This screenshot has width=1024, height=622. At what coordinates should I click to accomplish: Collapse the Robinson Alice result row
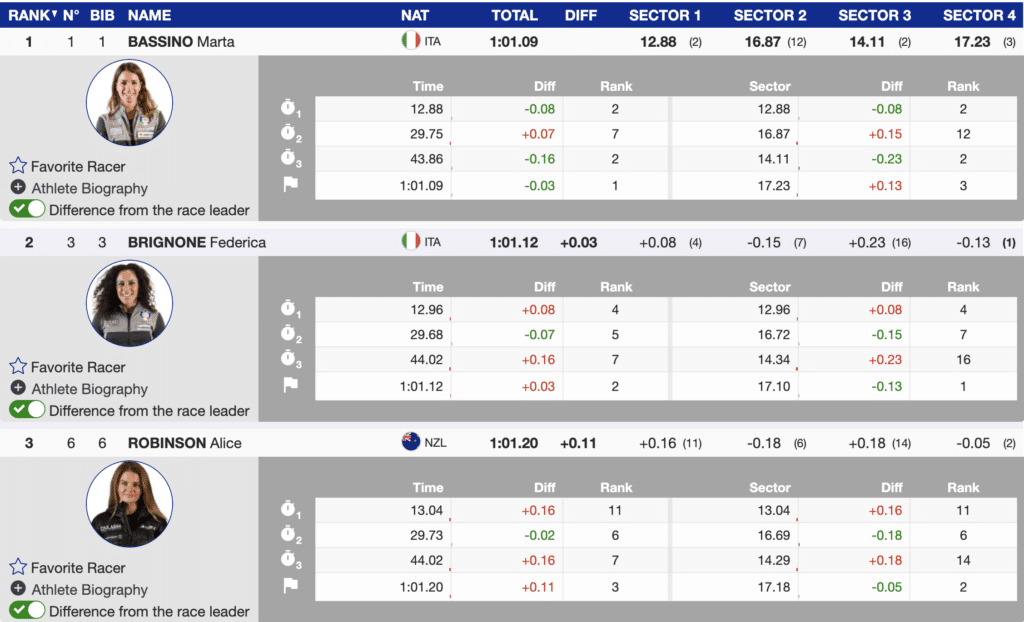pos(185,443)
